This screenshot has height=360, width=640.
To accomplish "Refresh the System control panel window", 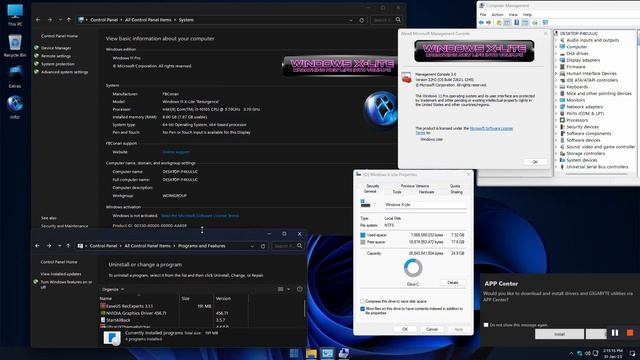I will pyautogui.click(x=362, y=20).
